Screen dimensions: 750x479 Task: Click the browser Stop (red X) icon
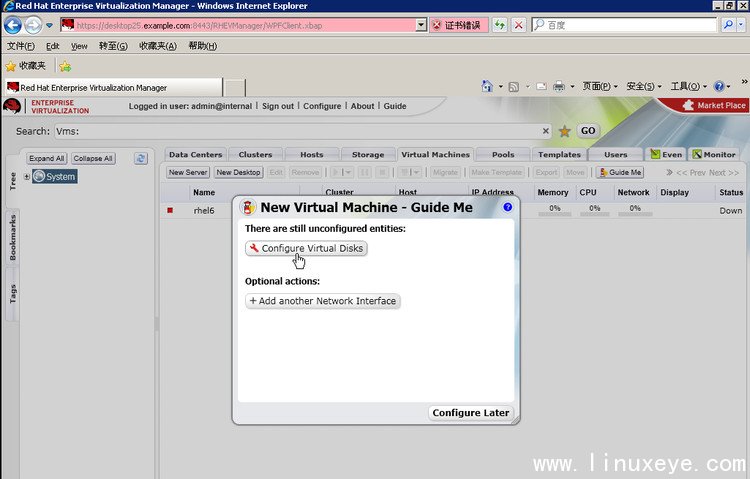[x=518, y=25]
